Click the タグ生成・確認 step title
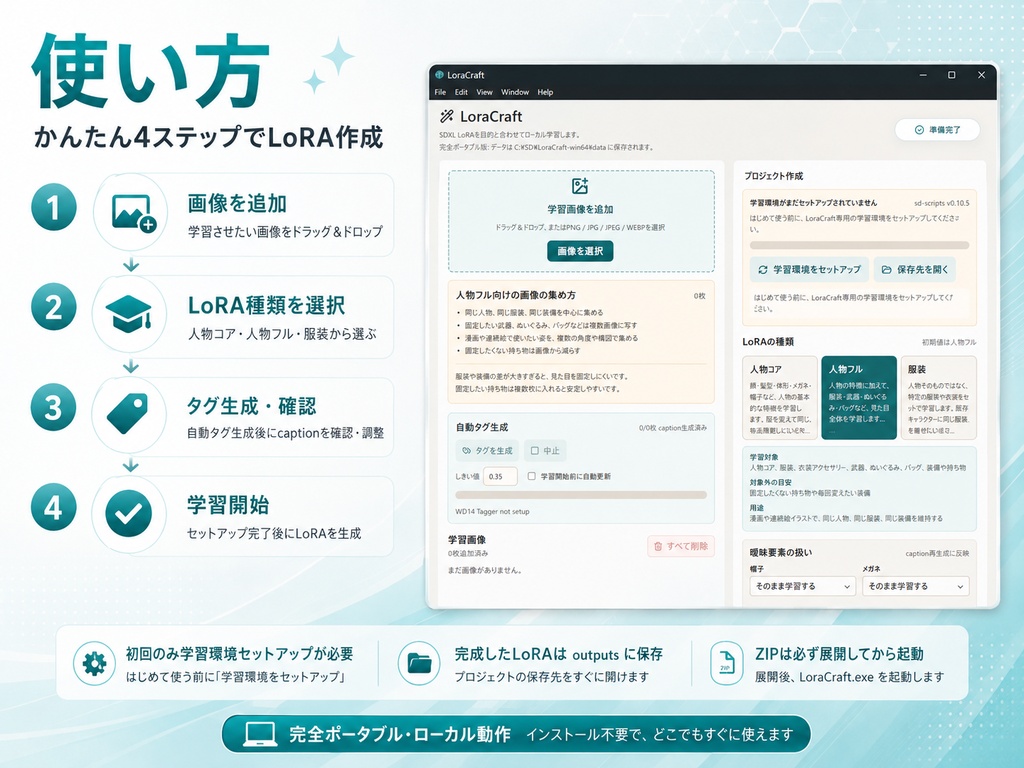Viewport: 1024px width, 768px height. pyautogui.click(x=251, y=406)
